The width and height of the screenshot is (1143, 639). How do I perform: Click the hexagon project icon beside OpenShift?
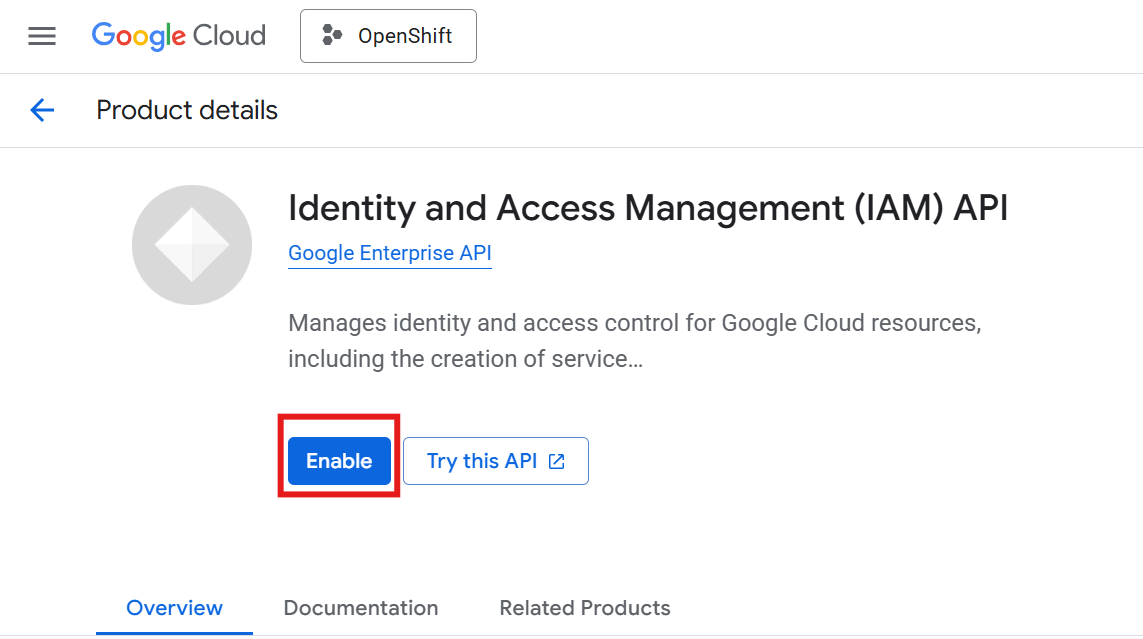pos(331,36)
